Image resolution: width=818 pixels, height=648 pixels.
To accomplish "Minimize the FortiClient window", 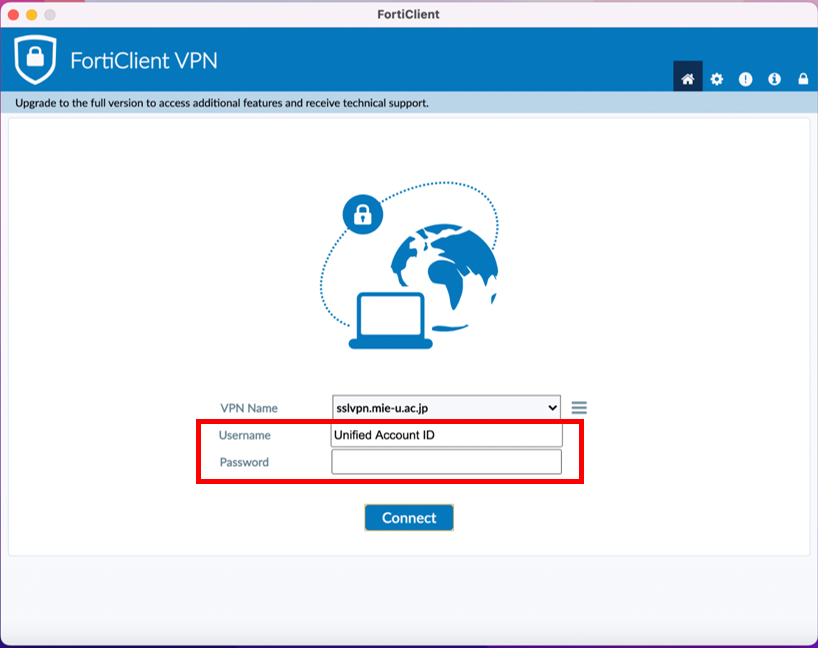I will 32,15.
